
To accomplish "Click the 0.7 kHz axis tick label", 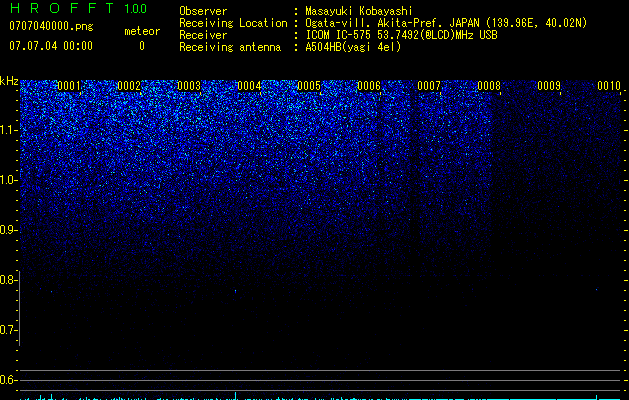I will 8,330.
